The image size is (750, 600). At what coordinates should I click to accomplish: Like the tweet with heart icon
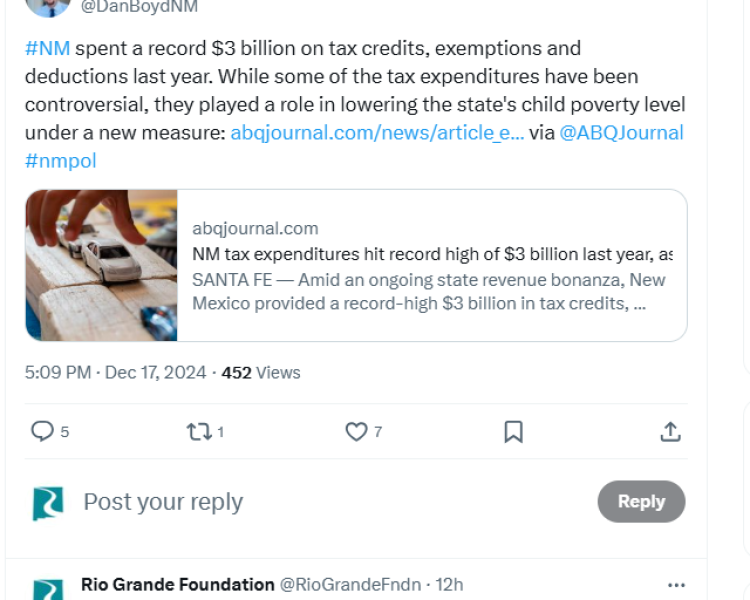(356, 431)
